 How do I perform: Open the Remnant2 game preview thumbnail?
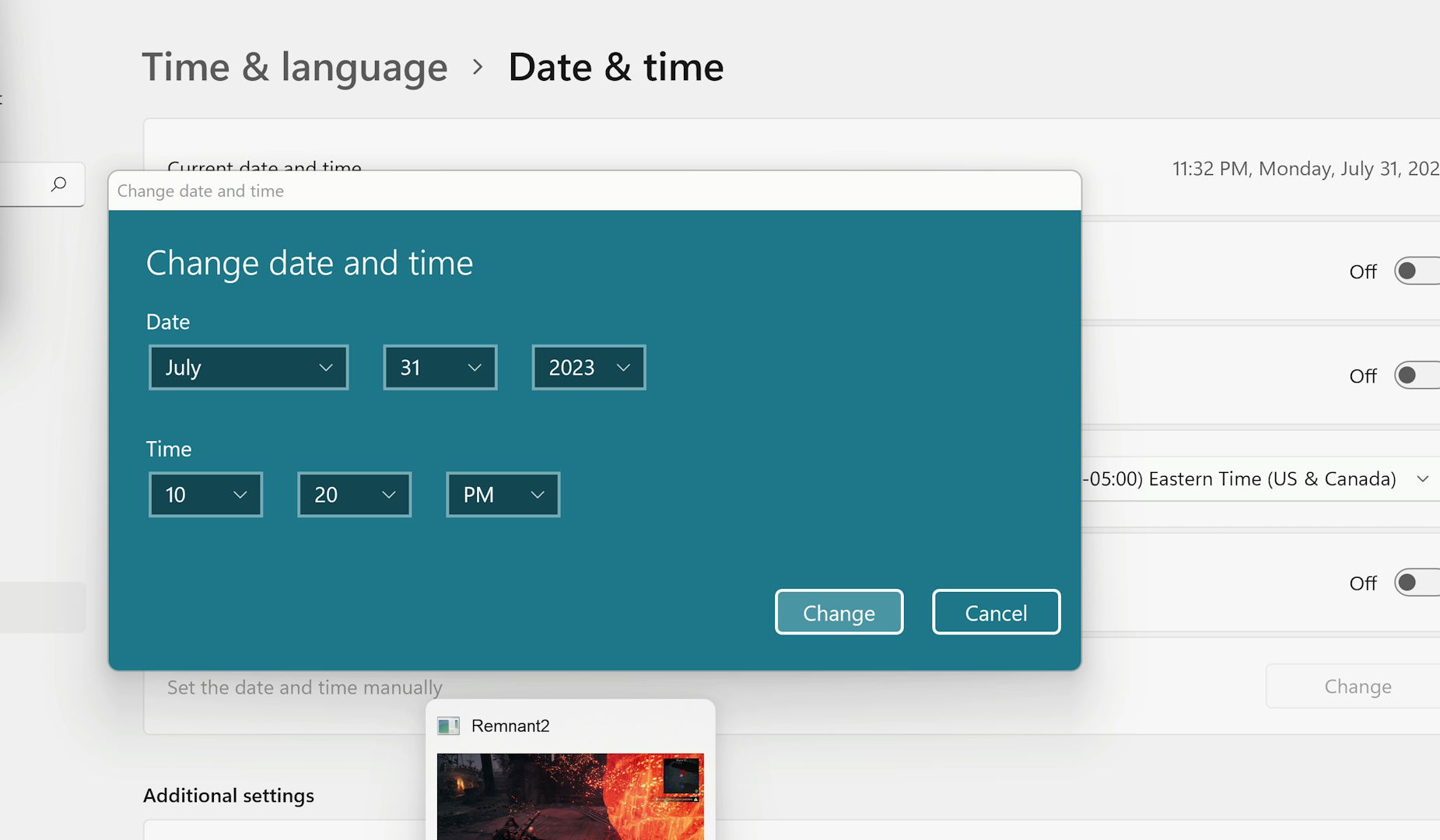tap(569, 795)
